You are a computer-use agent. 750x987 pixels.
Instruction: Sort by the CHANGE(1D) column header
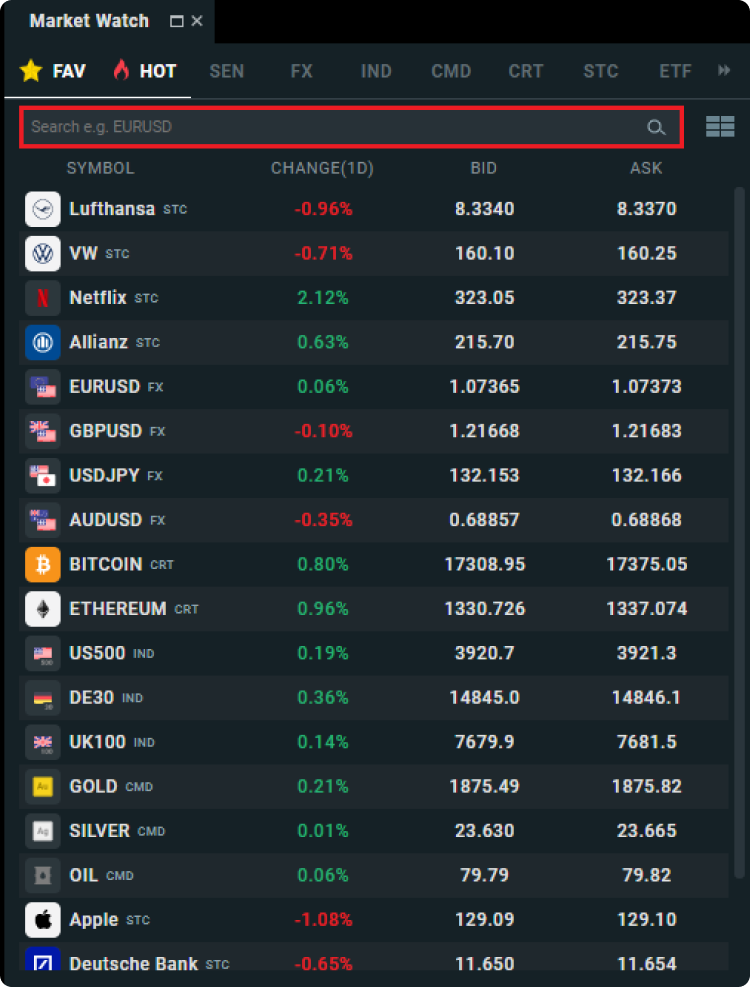tap(322, 168)
